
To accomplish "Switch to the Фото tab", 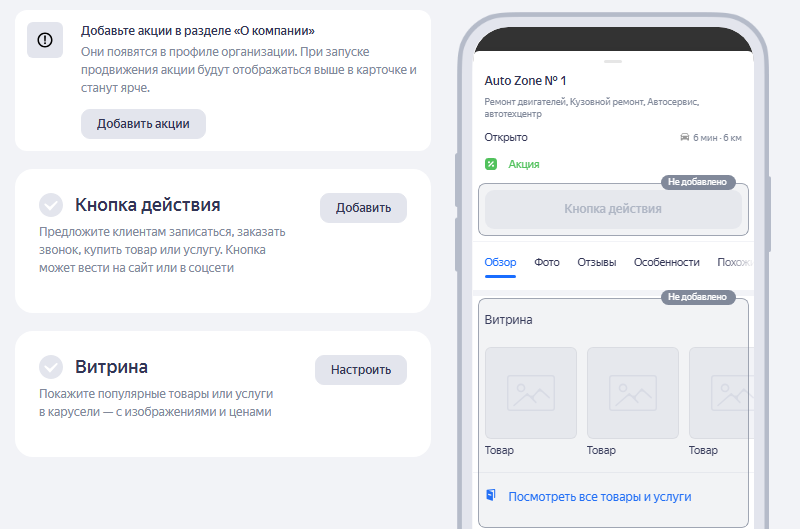I will click(x=546, y=262).
